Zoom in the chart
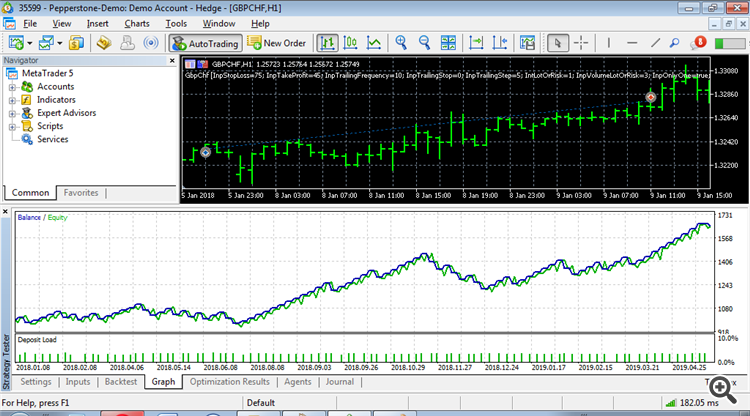This screenshot has height=416, width=750. coord(401,43)
